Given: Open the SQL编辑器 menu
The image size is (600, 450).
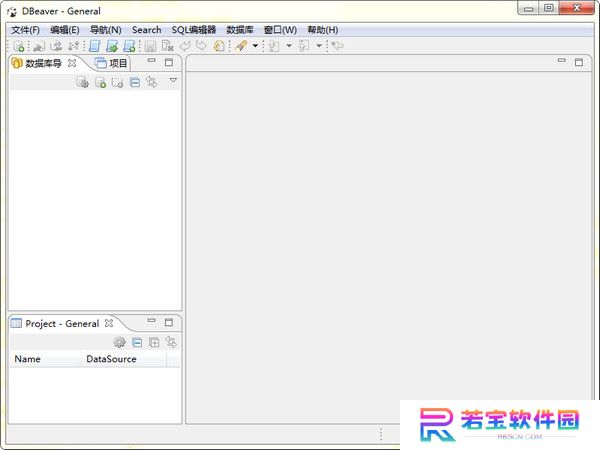Looking at the screenshot, I should [x=194, y=30].
